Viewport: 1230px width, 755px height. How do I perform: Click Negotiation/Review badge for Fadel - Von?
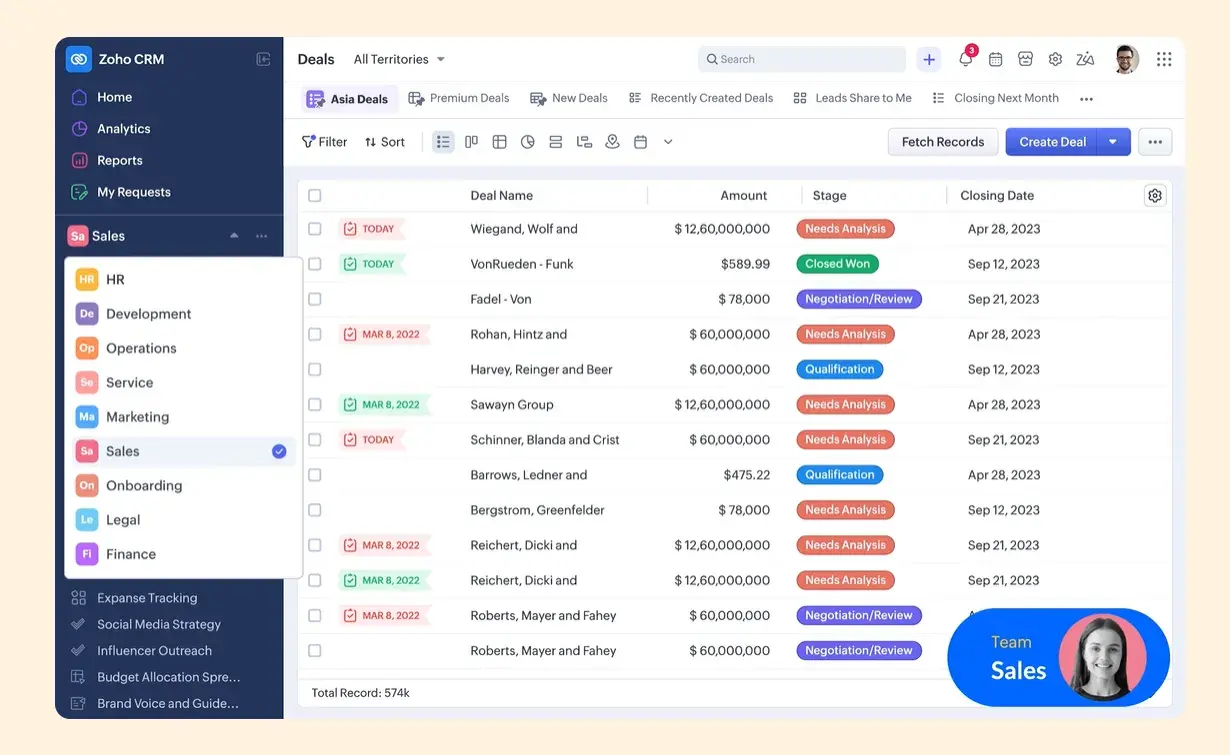pos(859,299)
